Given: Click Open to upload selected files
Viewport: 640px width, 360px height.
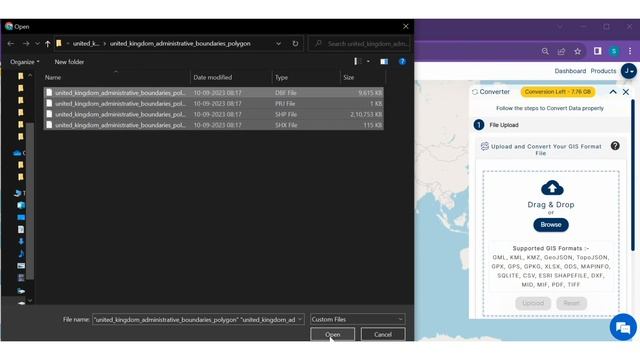Looking at the screenshot, I should 332,334.
